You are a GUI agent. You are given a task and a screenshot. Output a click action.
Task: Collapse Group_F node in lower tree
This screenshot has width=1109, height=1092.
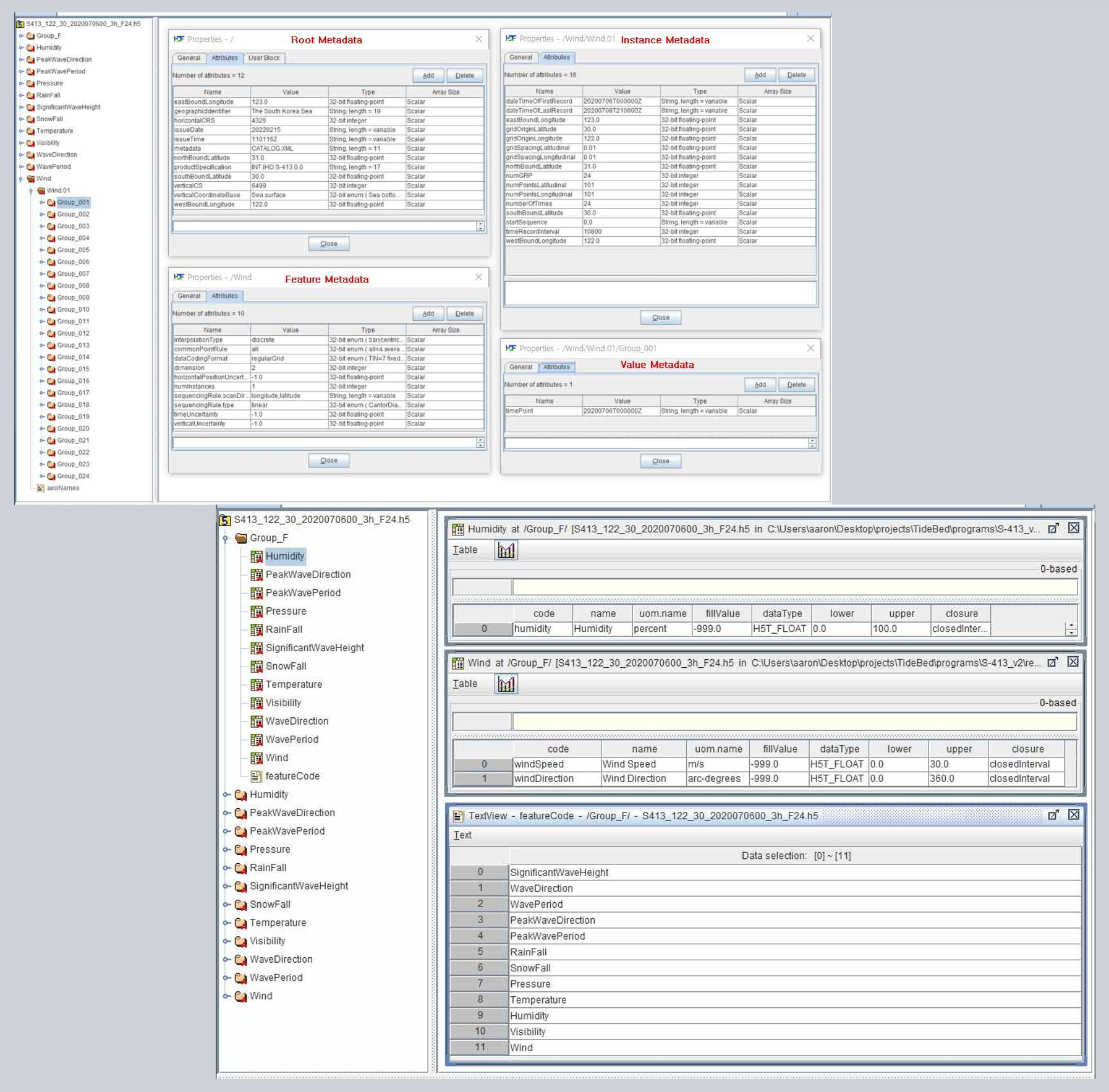(226, 539)
